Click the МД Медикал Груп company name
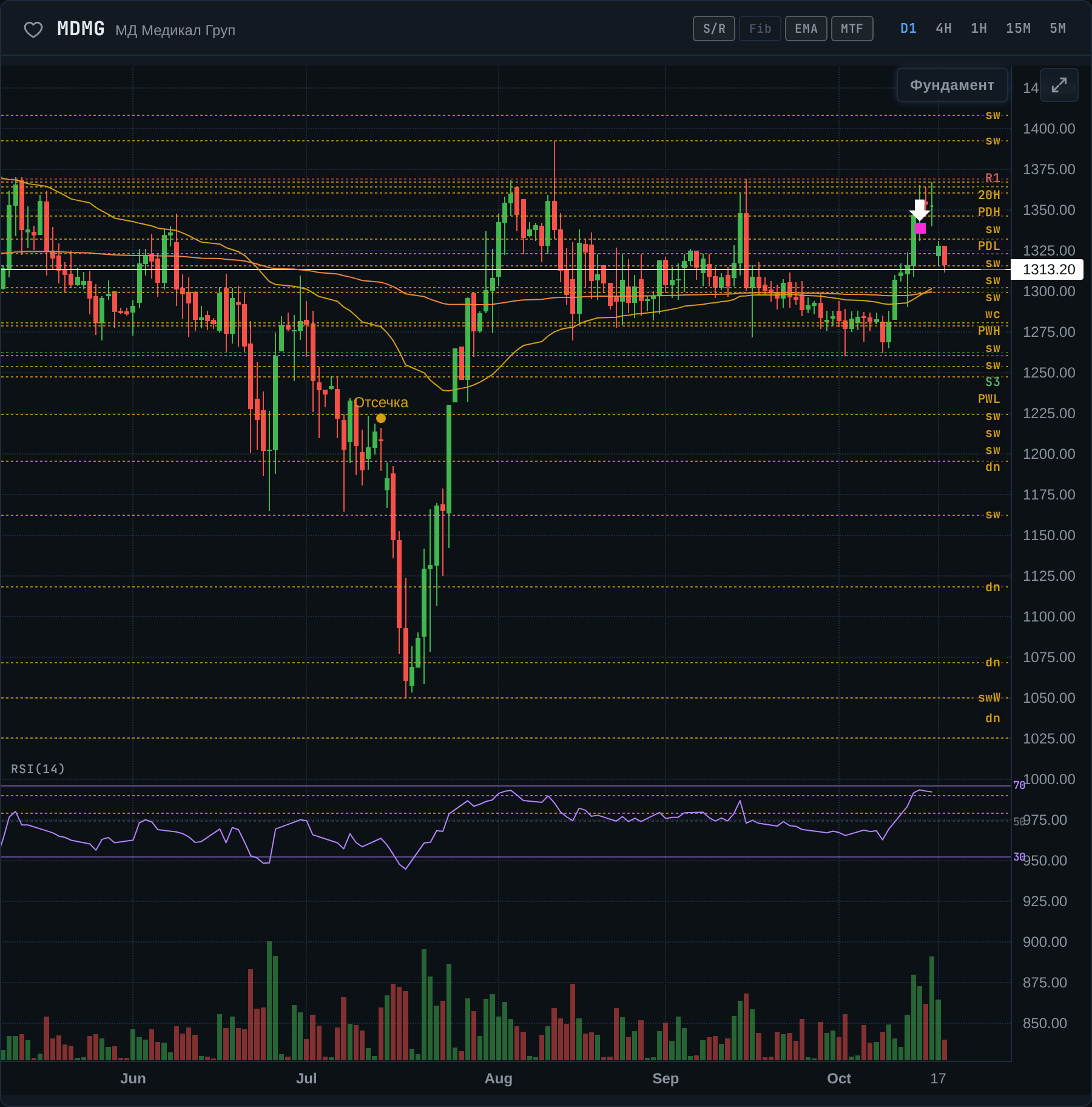Viewport: 1092px width, 1107px height. pyautogui.click(x=175, y=30)
